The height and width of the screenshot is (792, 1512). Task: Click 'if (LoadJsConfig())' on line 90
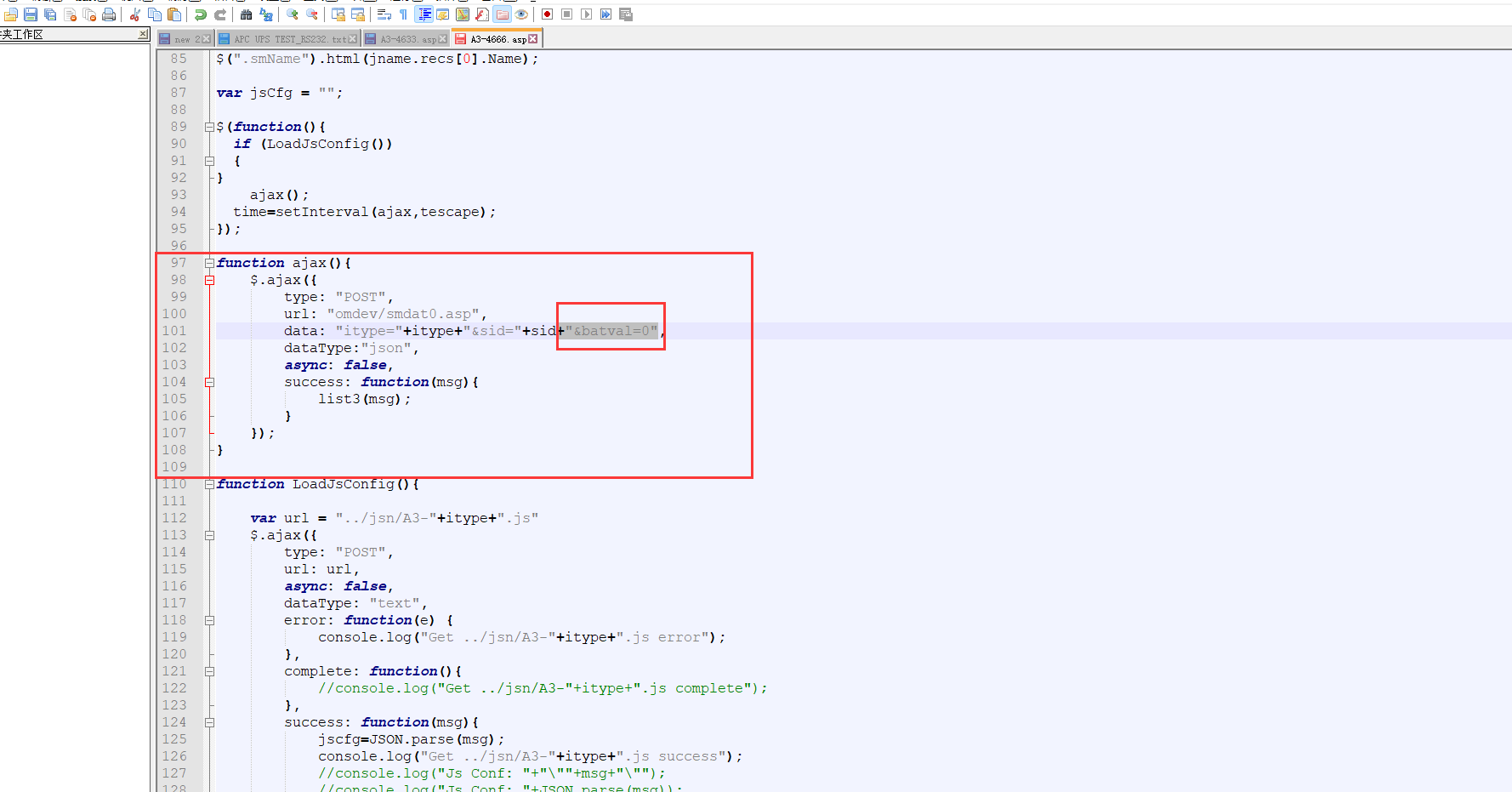pyautogui.click(x=313, y=144)
